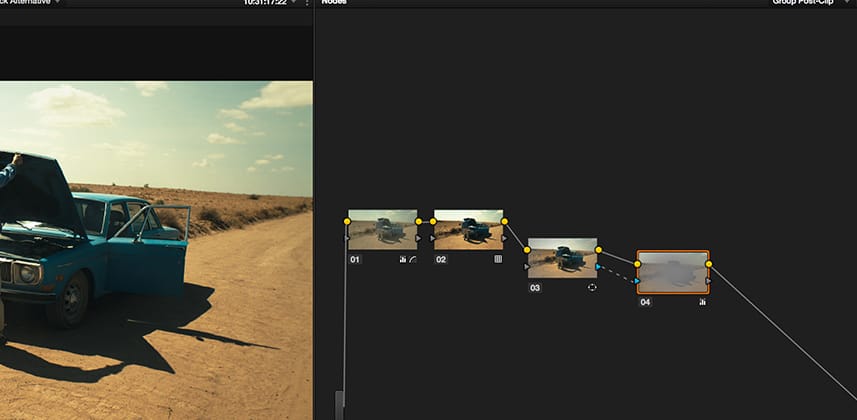Screen dimensions: 857x420
Task: Click the 03 node number label
Action: coord(535,288)
